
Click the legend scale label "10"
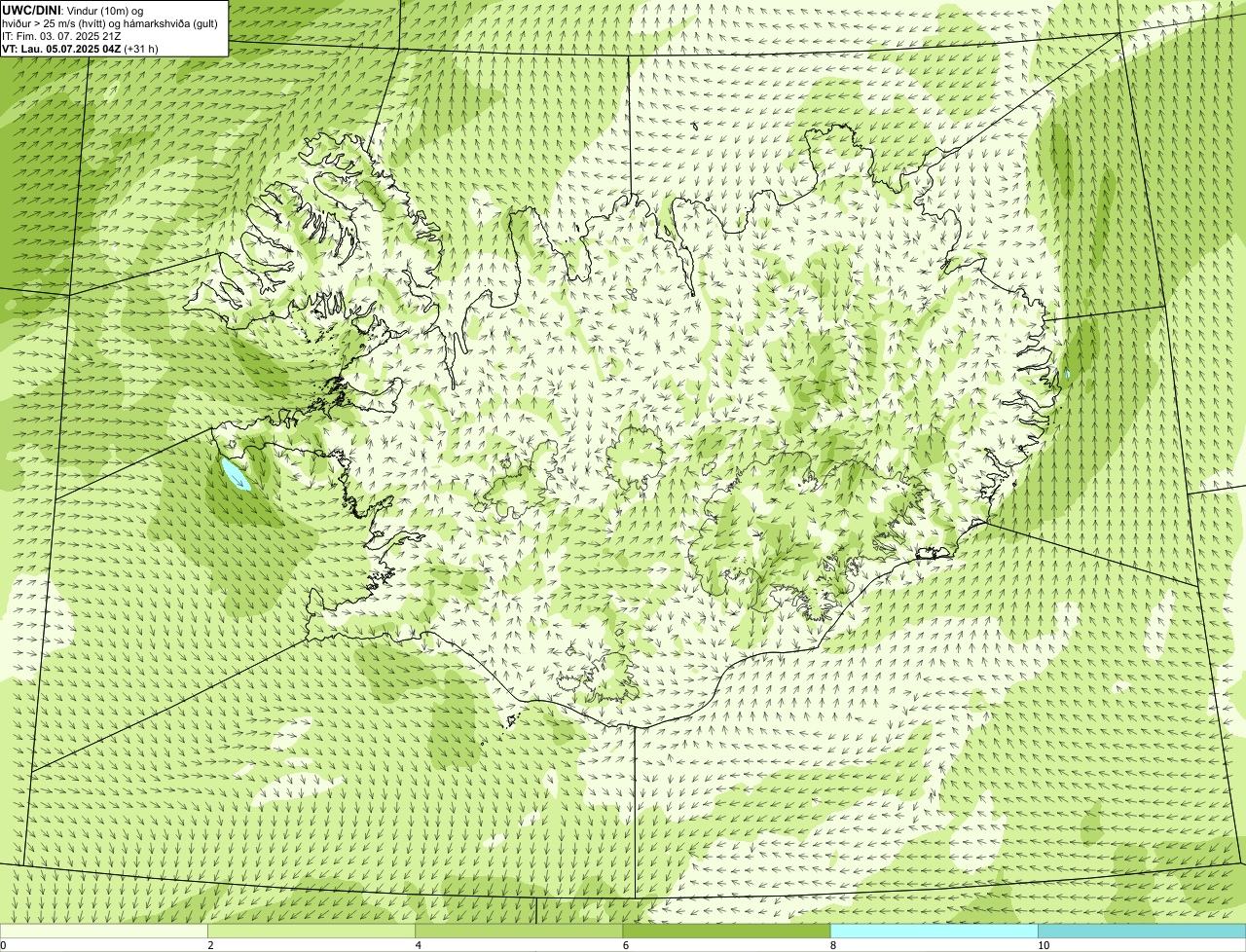pyautogui.click(x=1044, y=945)
